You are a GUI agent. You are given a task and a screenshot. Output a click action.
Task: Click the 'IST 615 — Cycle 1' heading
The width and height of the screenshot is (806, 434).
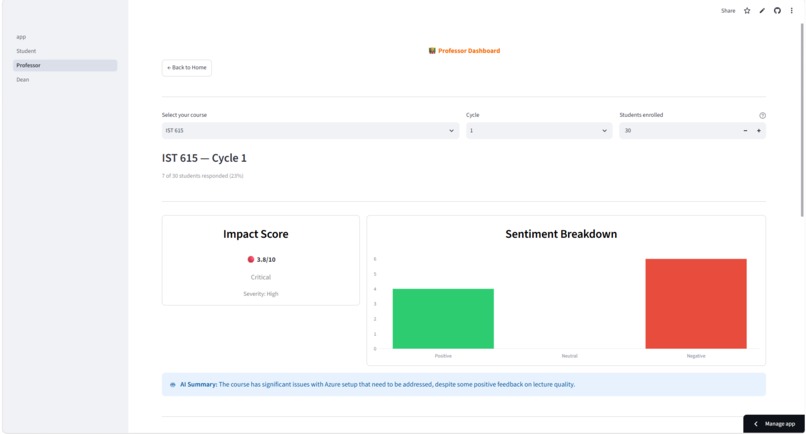204,158
